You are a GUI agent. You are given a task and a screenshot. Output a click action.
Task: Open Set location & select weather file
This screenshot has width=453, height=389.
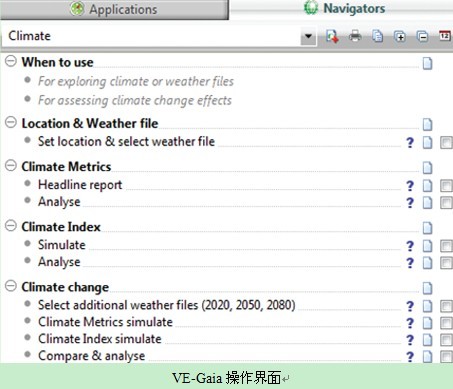[126, 141]
